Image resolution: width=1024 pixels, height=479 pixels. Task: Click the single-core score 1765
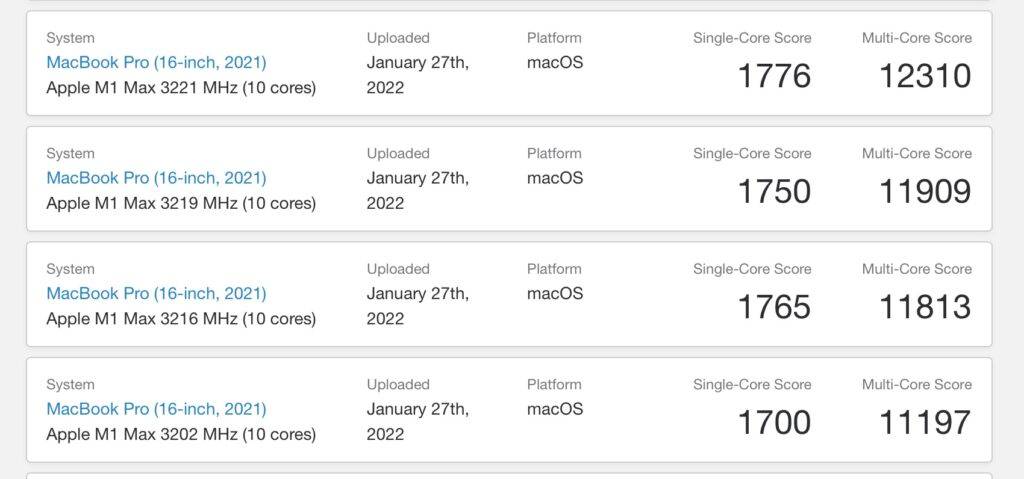tap(774, 307)
